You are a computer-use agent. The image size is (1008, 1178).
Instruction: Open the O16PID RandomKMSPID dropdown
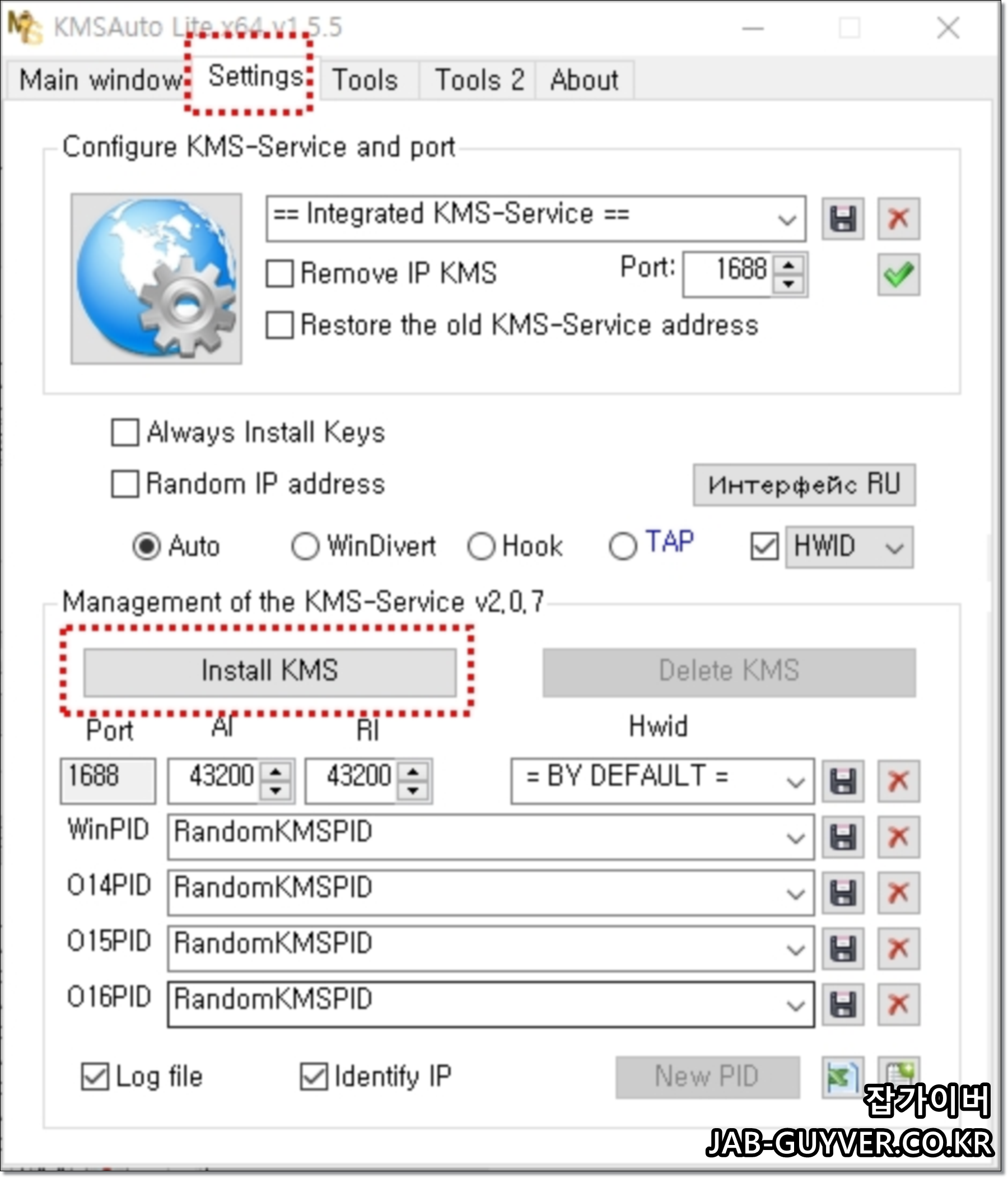795,1004
